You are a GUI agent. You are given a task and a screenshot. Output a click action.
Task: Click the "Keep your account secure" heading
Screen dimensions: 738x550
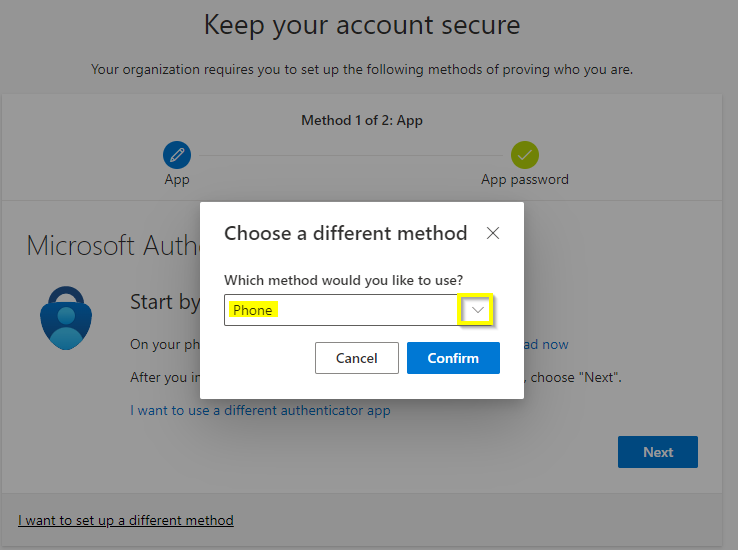coord(362,25)
